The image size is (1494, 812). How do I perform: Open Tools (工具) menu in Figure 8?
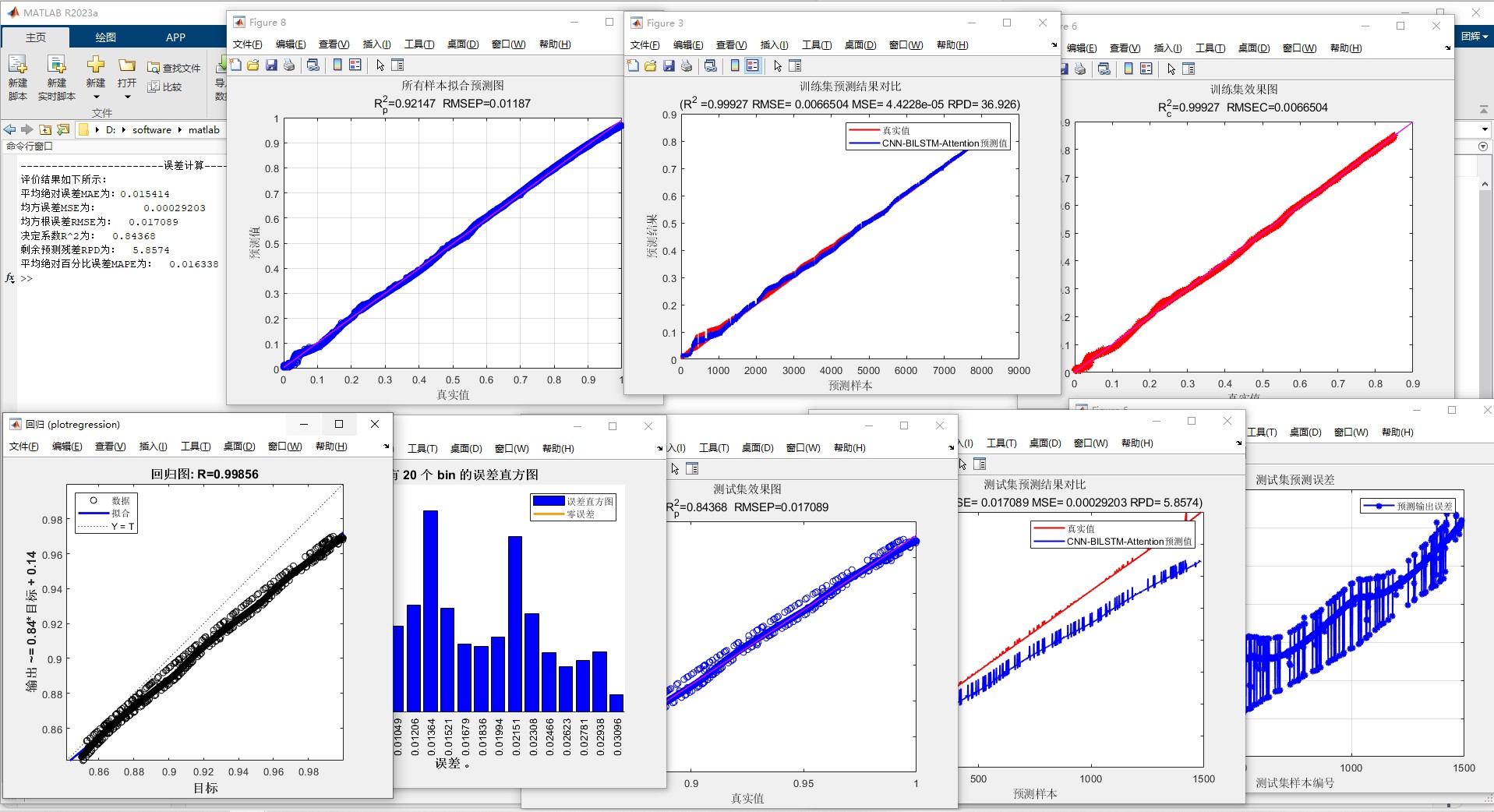419,44
